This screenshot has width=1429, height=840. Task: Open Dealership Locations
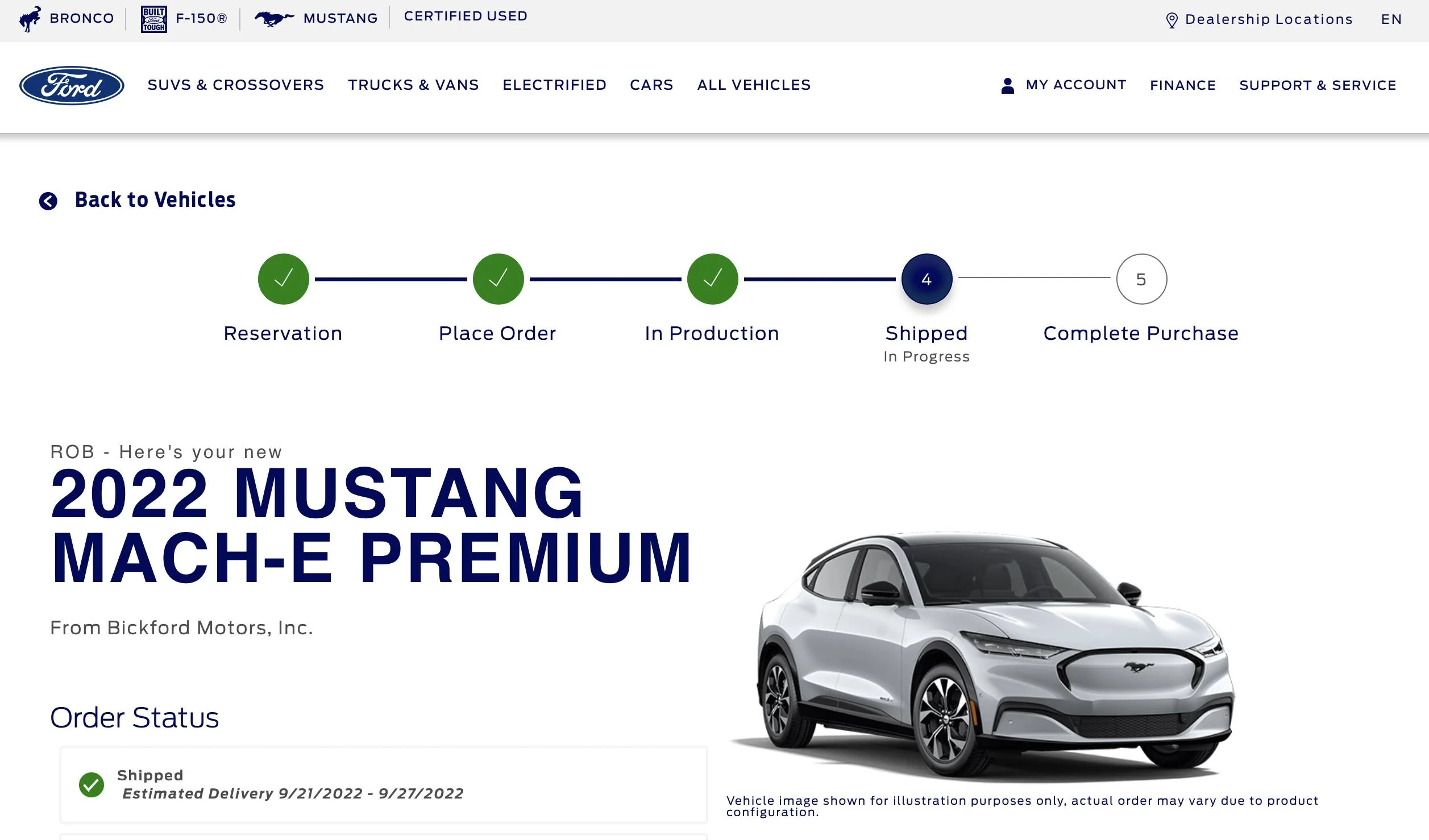click(1269, 19)
